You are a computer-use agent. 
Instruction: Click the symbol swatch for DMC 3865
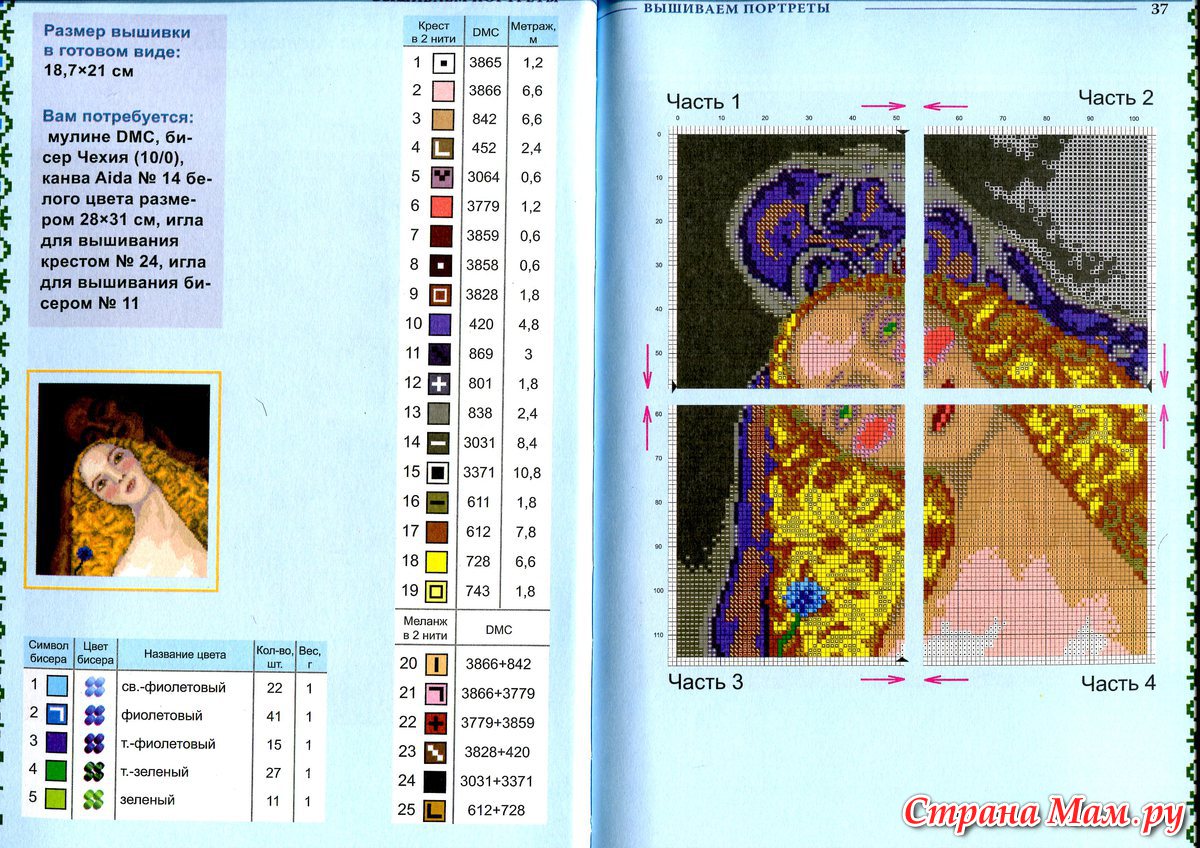pyautogui.click(x=443, y=62)
